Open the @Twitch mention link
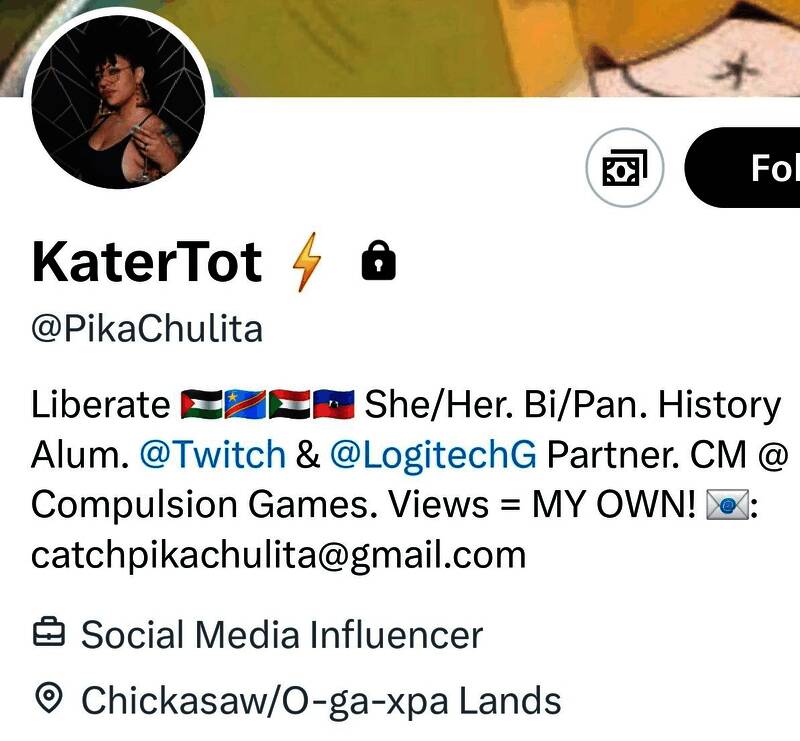800x741 pixels. point(213,454)
